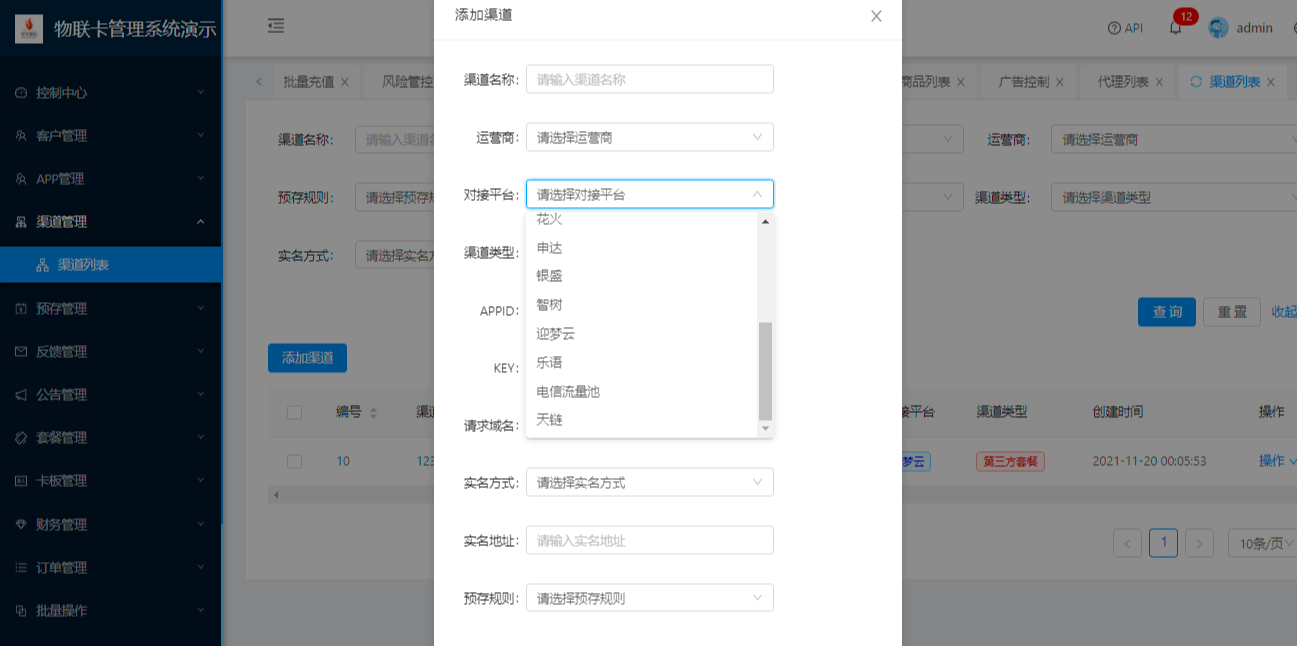The image size is (1297, 646).
Task: Select 银盛 from platform list
Action: click(642, 276)
